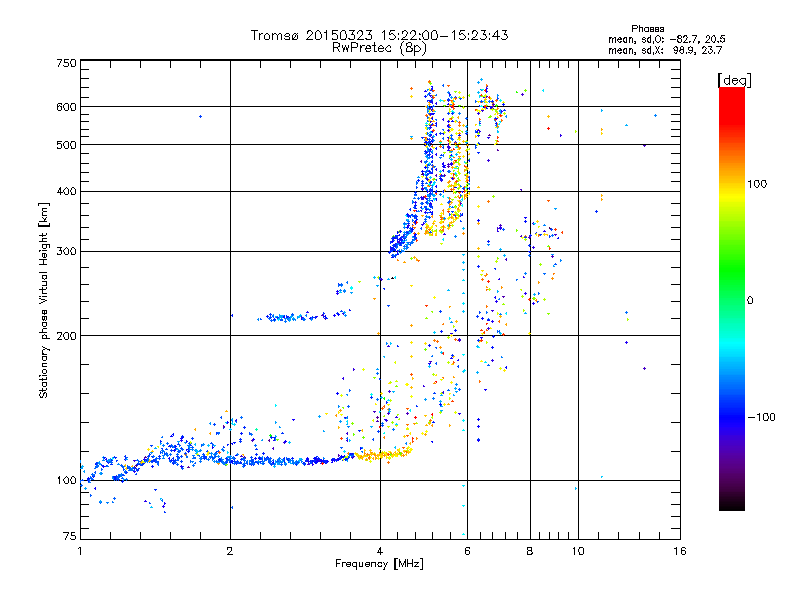This screenshot has height=600, width=800.
Task: Click the 'mean, sd,O: -82.7, 20.5' text
Action: (666, 39)
